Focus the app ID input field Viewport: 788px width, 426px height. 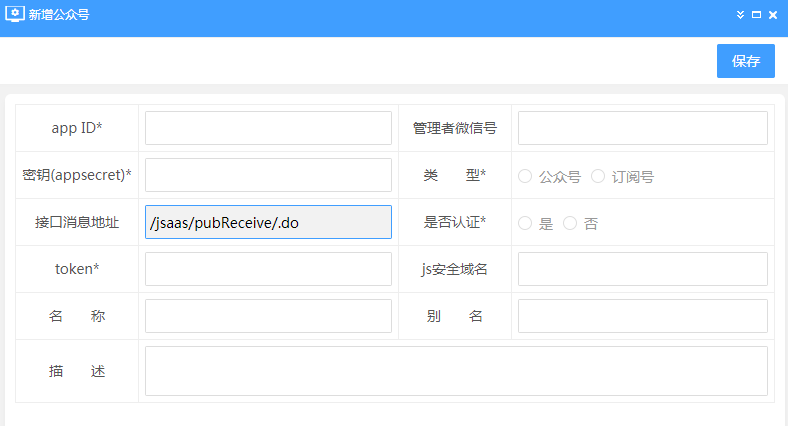tap(268, 128)
